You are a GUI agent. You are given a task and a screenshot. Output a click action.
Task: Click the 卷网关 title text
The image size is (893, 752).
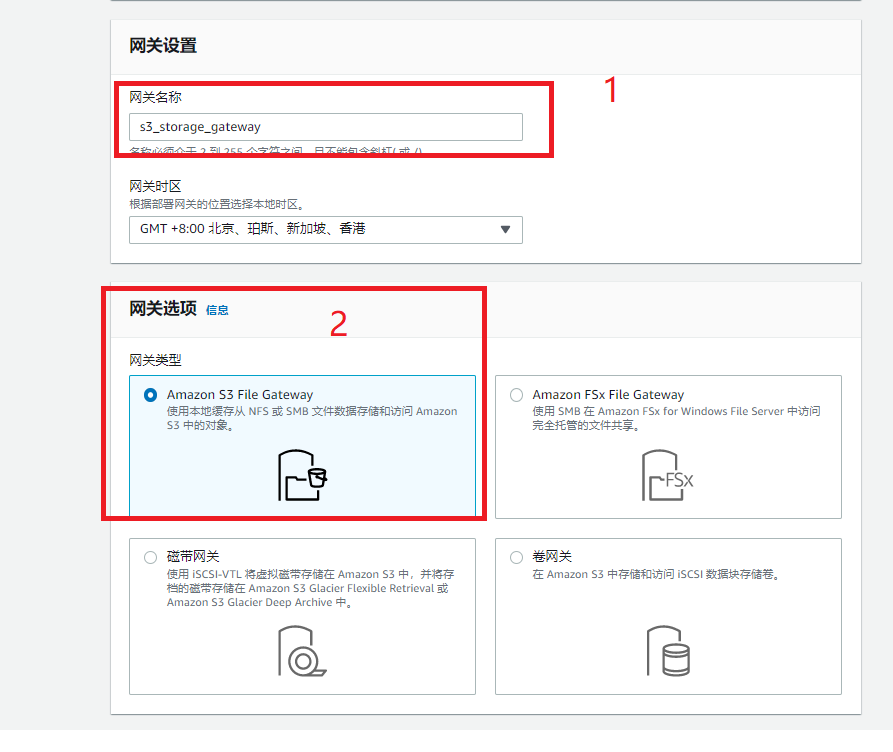pos(552,557)
